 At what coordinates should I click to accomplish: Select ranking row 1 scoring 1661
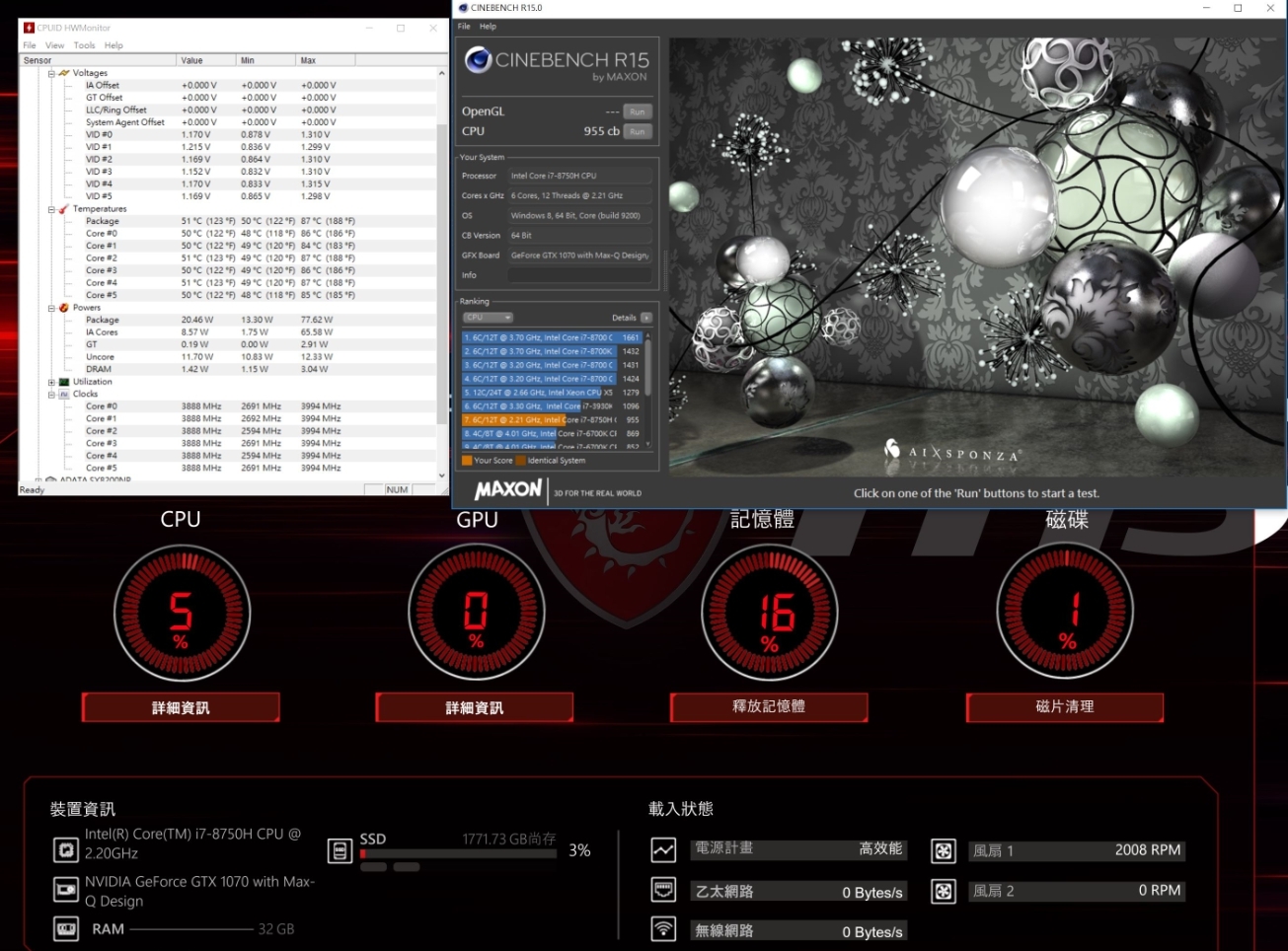pyautogui.click(x=552, y=337)
